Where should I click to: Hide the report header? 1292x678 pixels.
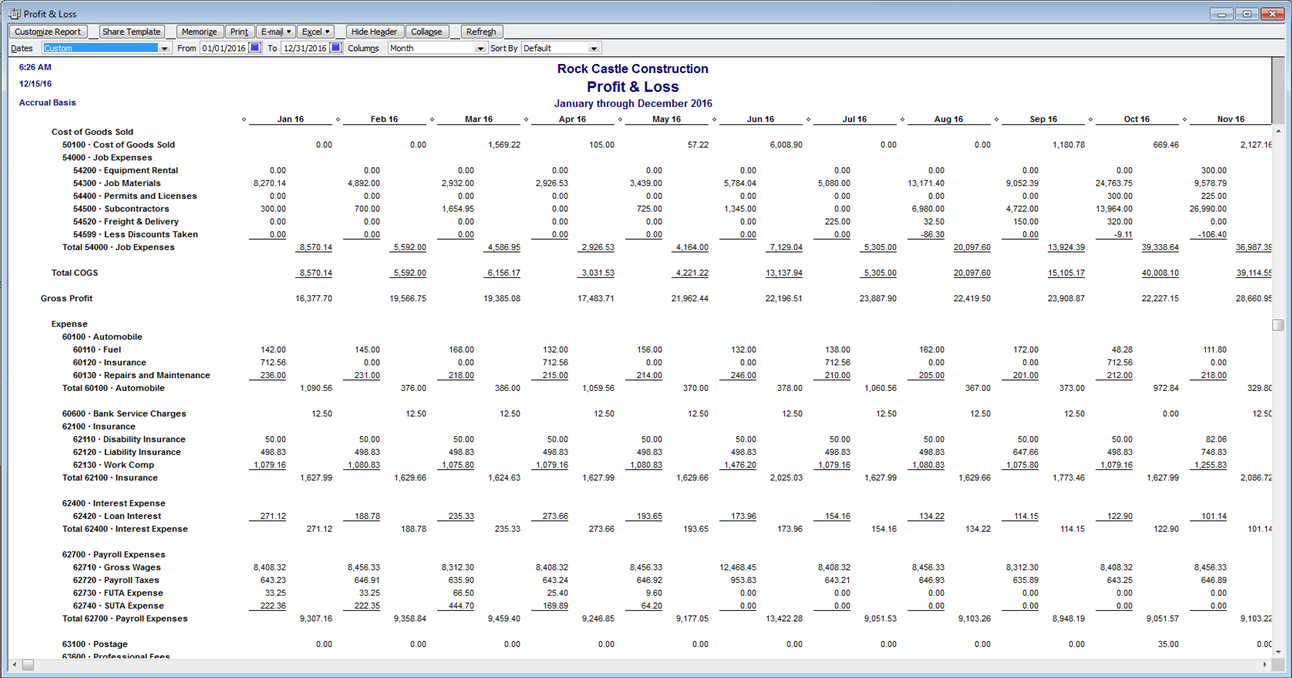tap(376, 32)
